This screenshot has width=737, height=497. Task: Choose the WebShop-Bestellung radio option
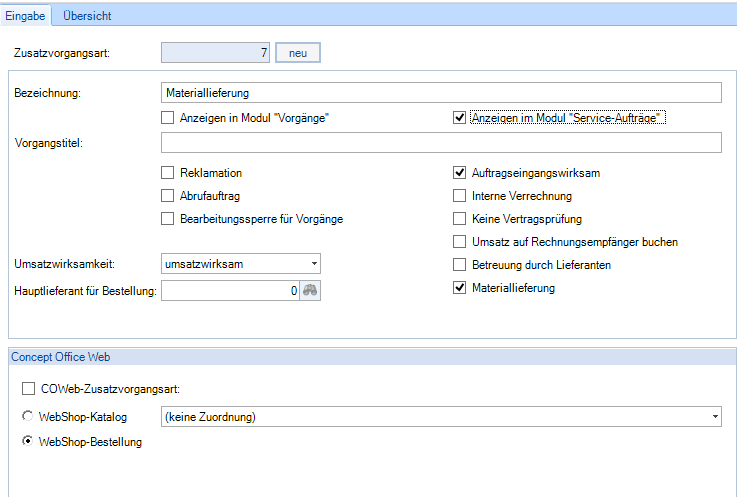26,442
